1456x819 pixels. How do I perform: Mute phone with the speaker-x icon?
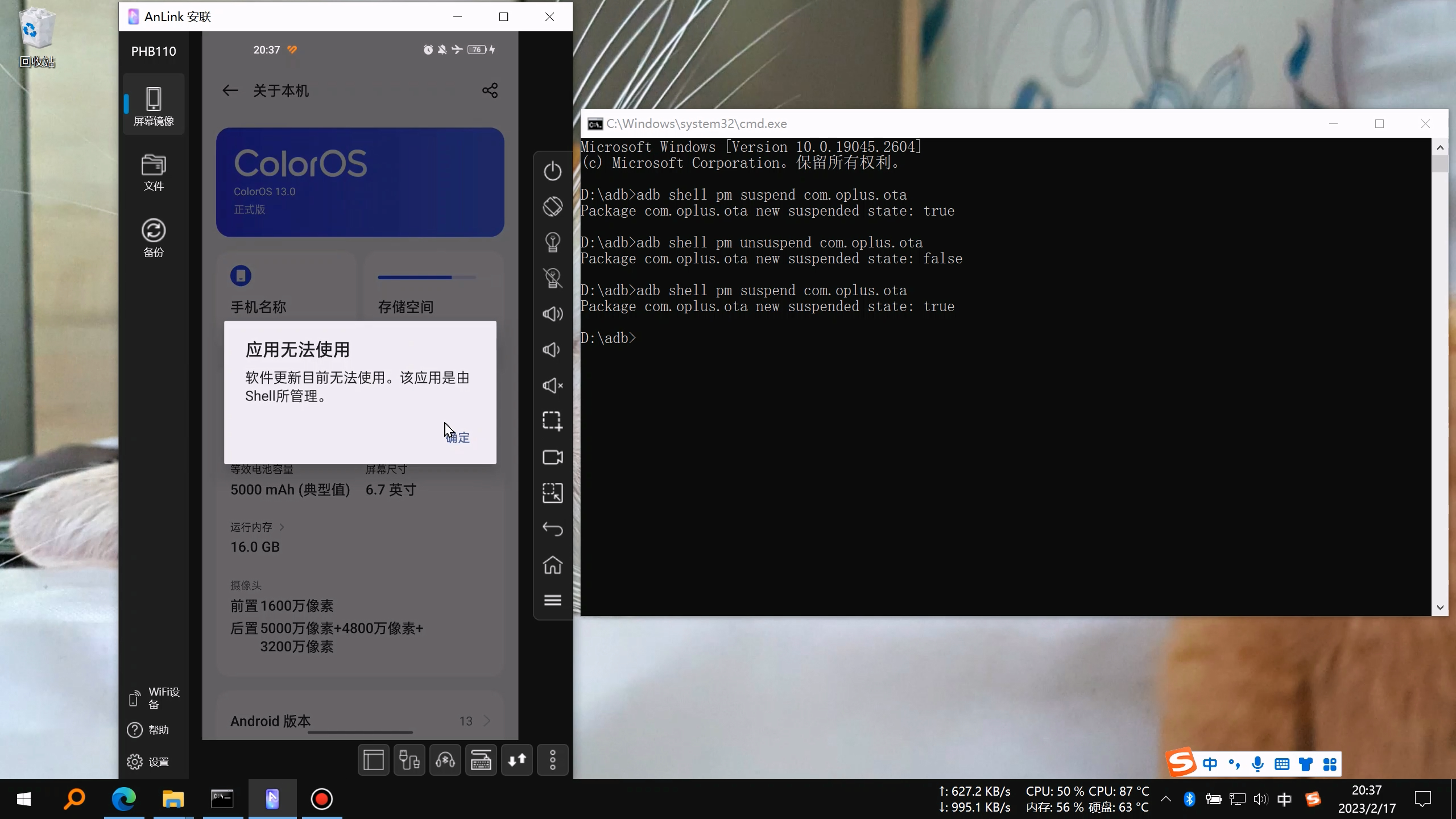click(552, 386)
